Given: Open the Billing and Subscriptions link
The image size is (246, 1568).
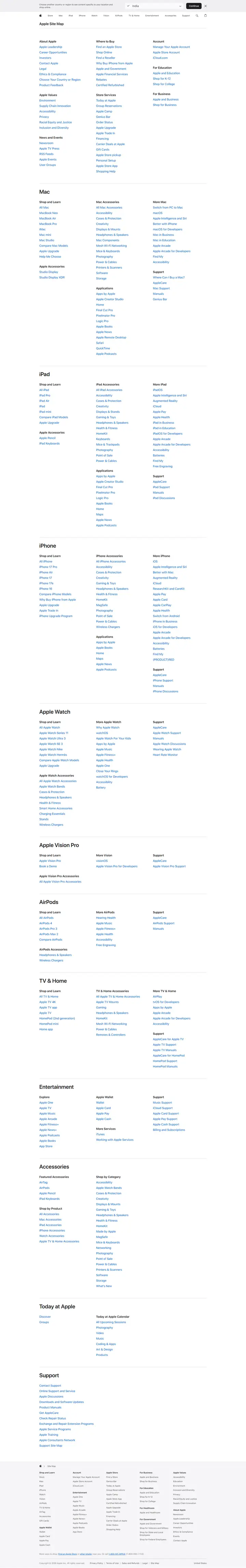Looking at the screenshot, I should coord(168,1130).
